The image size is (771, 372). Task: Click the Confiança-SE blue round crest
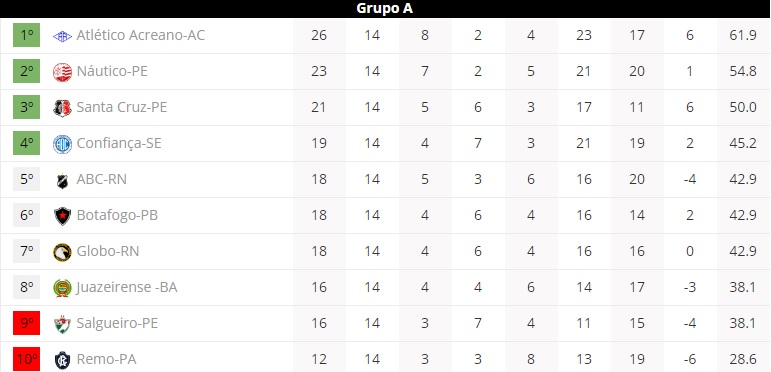(x=62, y=144)
